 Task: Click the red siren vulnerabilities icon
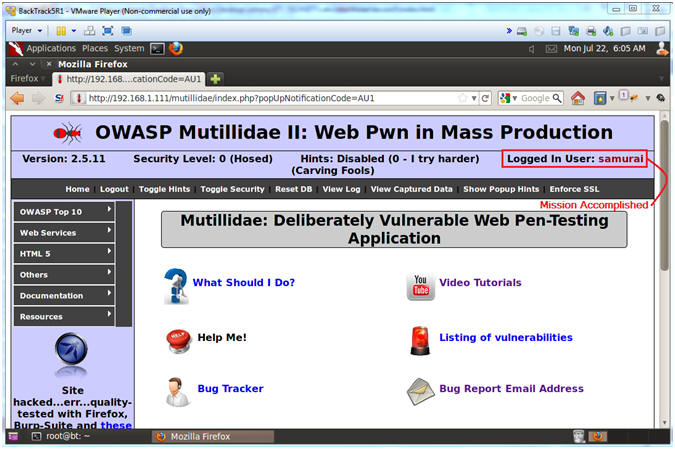[x=420, y=341]
